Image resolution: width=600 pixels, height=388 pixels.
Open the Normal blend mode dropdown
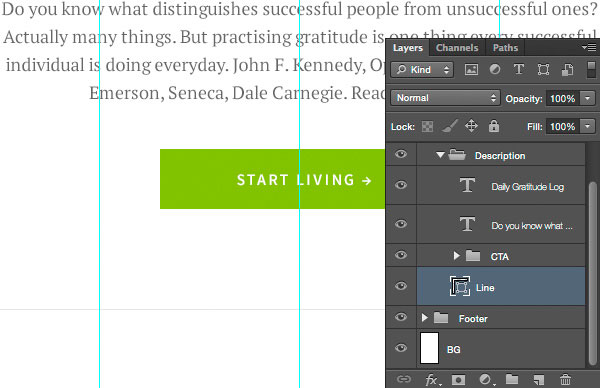tap(445, 98)
